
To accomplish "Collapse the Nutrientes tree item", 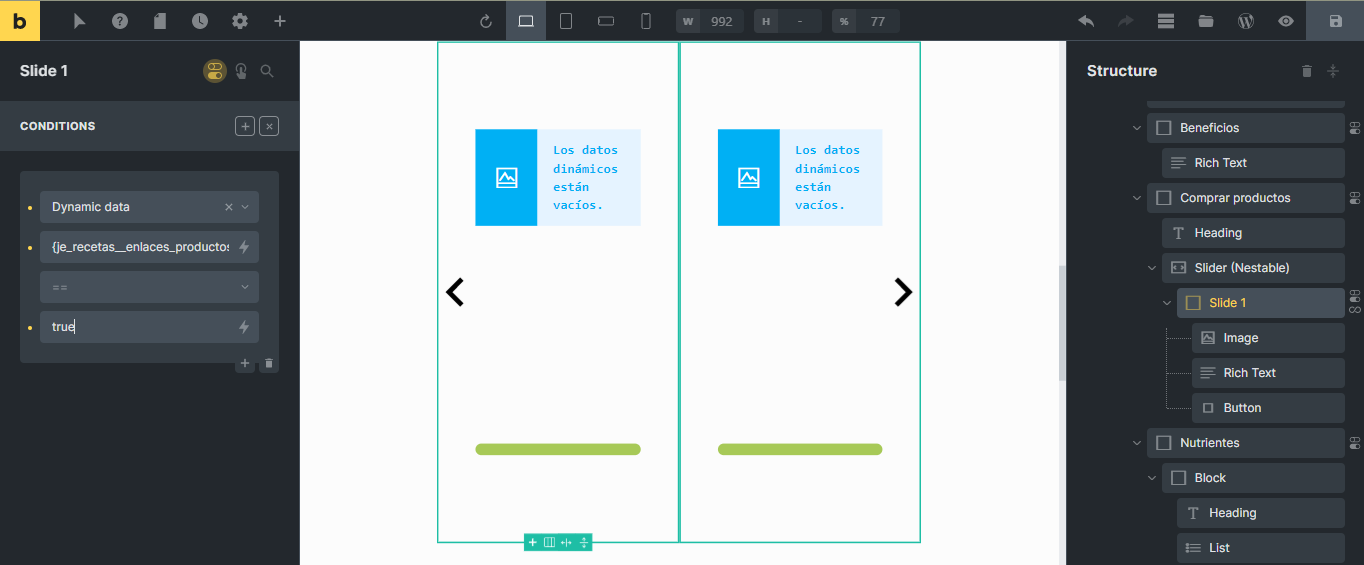I will point(1137,443).
